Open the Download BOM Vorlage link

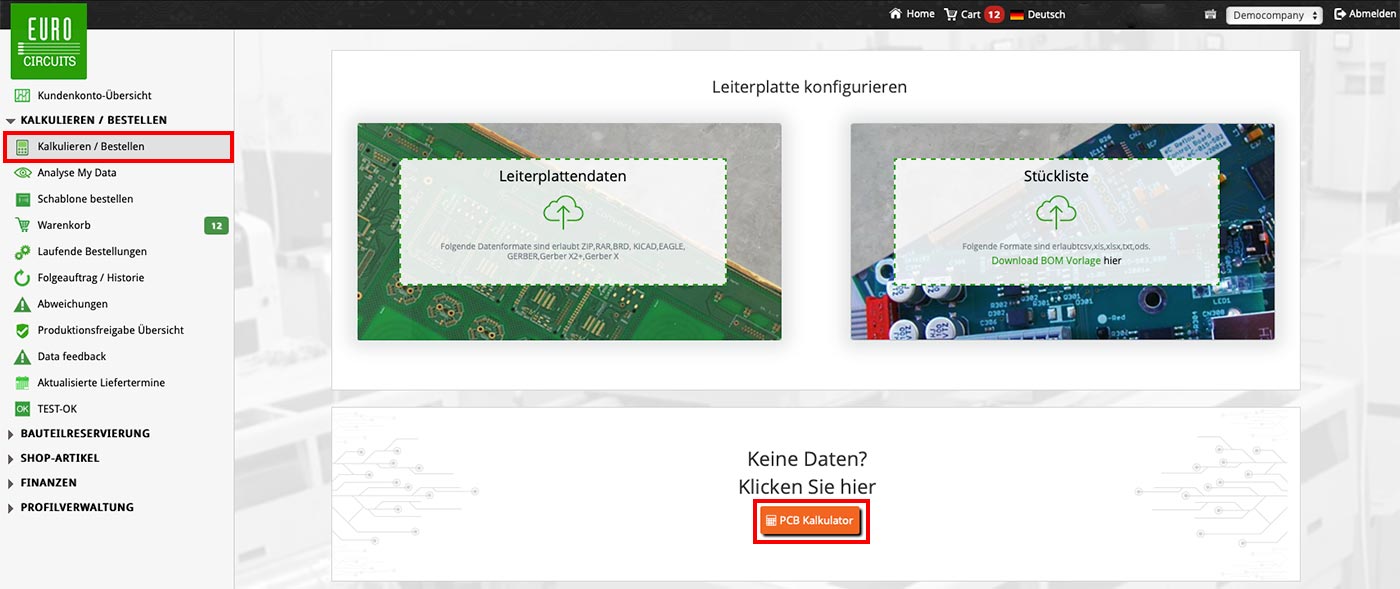pyautogui.click(x=1046, y=261)
